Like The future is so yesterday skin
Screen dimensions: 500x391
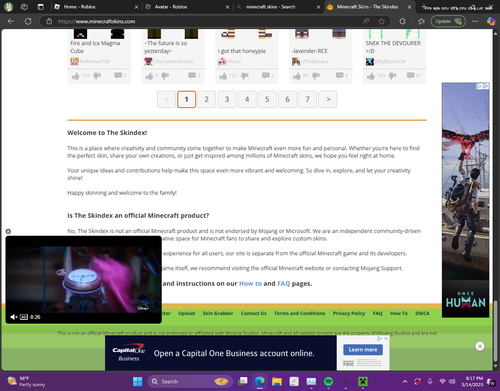pyautogui.click(x=149, y=76)
